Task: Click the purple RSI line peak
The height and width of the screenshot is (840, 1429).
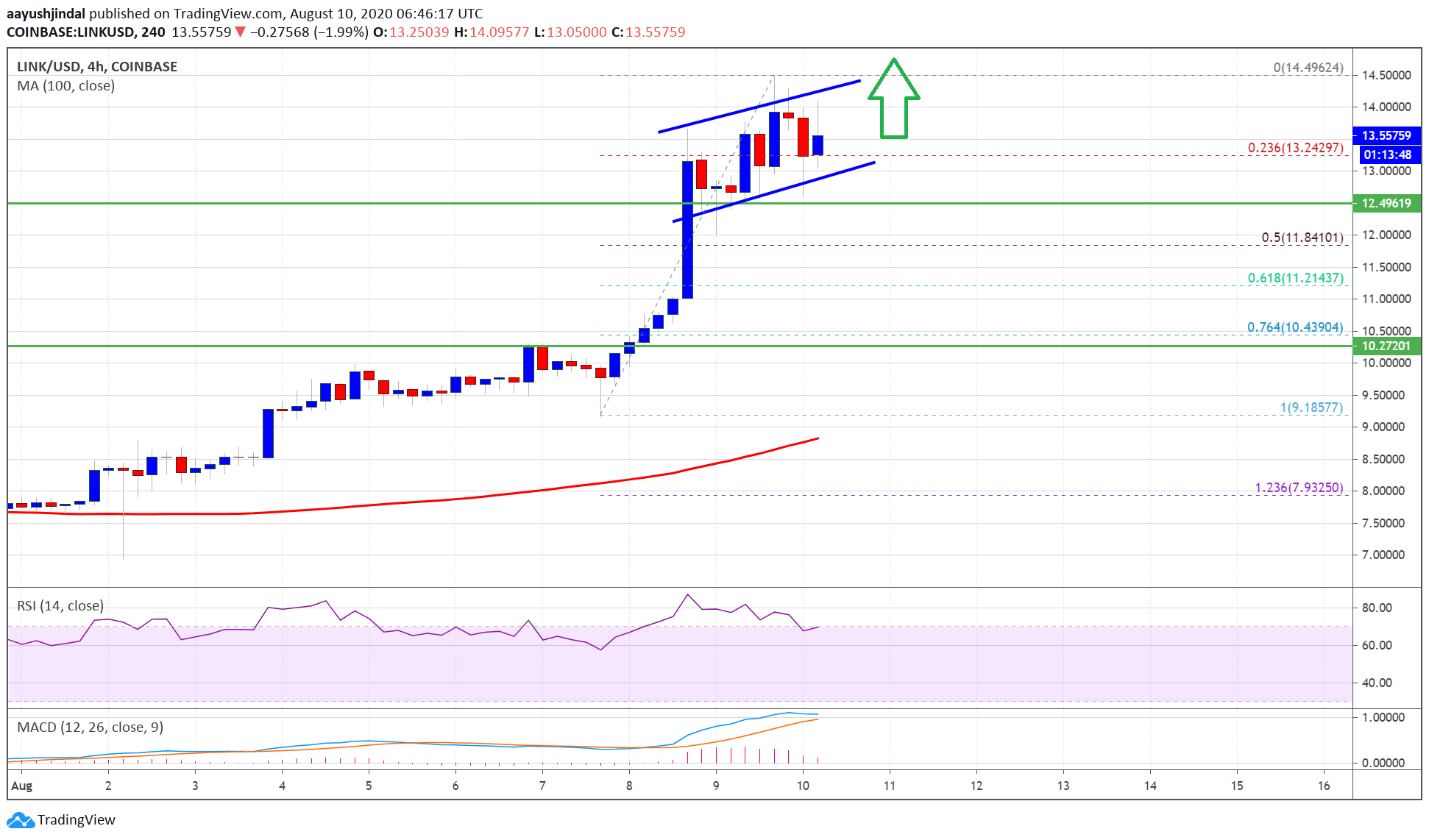Action: pyautogui.click(x=688, y=595)
